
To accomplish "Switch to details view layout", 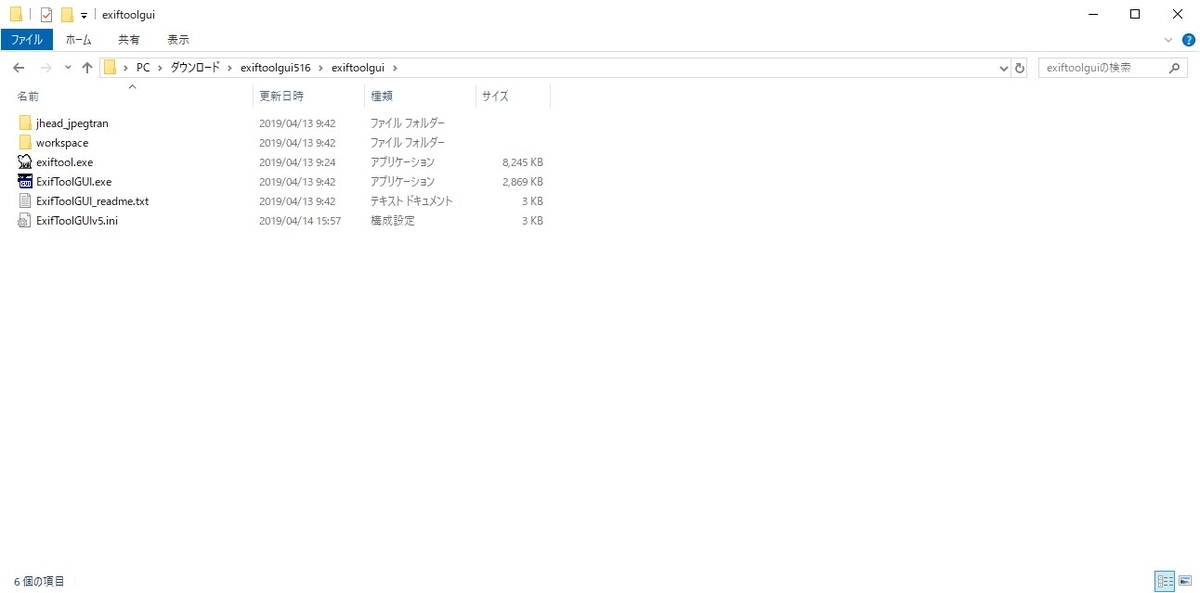I will pyautogui.click(x=1165, y=581).
